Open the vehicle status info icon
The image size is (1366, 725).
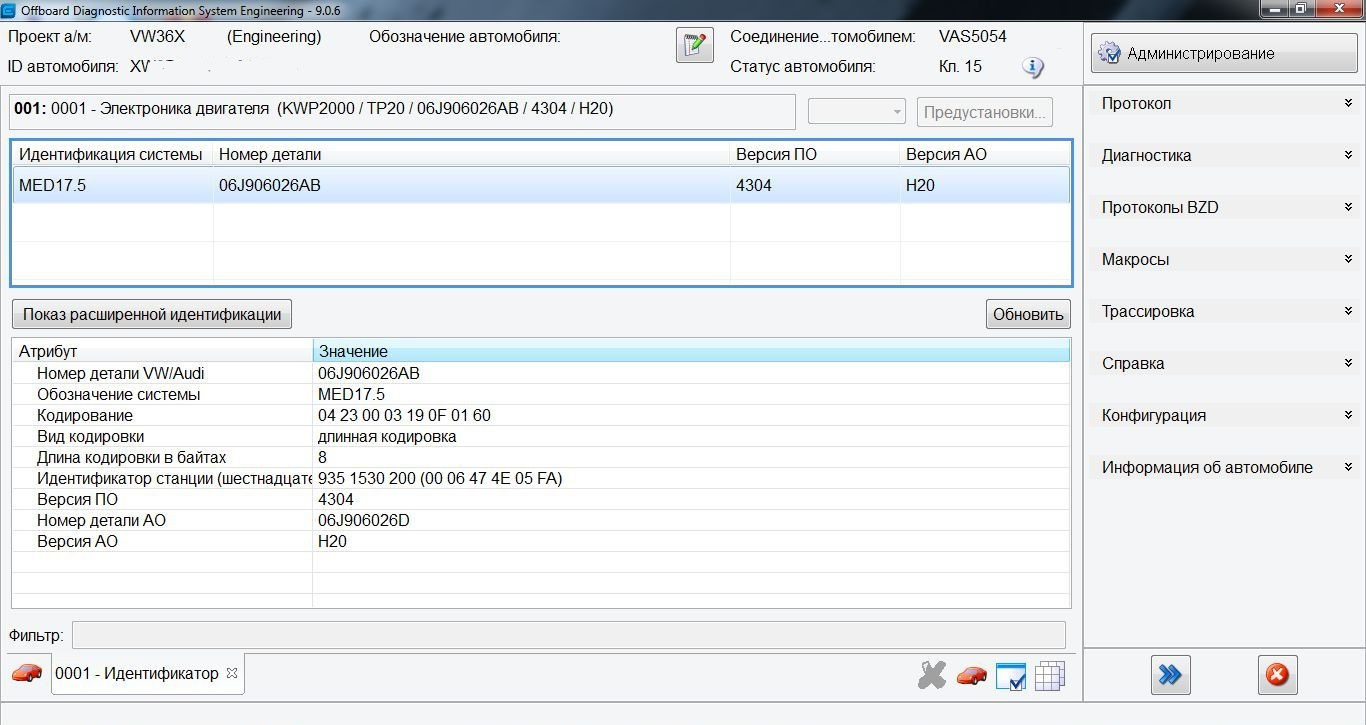coord(1033,67)
